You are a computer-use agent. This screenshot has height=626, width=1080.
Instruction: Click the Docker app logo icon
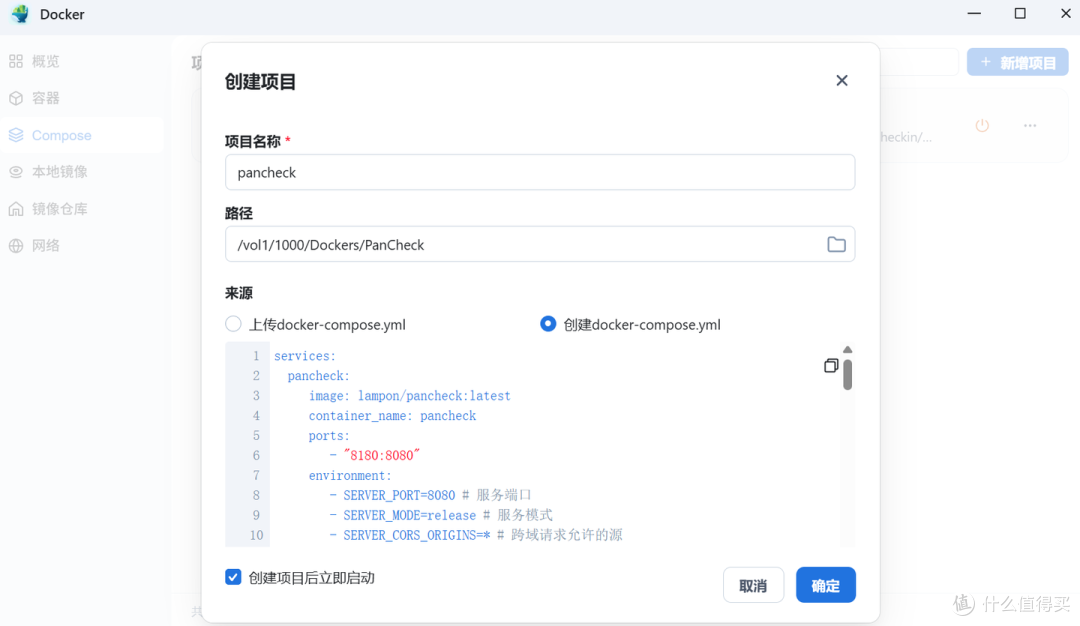pyautogui.click(x=21, y=14)
